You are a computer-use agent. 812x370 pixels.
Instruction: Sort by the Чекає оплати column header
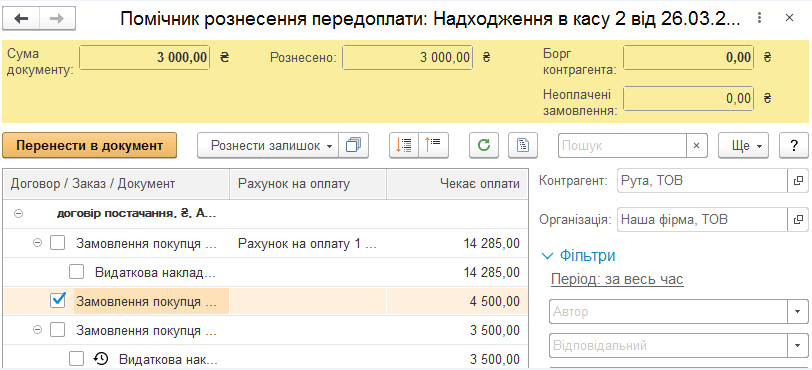tap(457, 183)
